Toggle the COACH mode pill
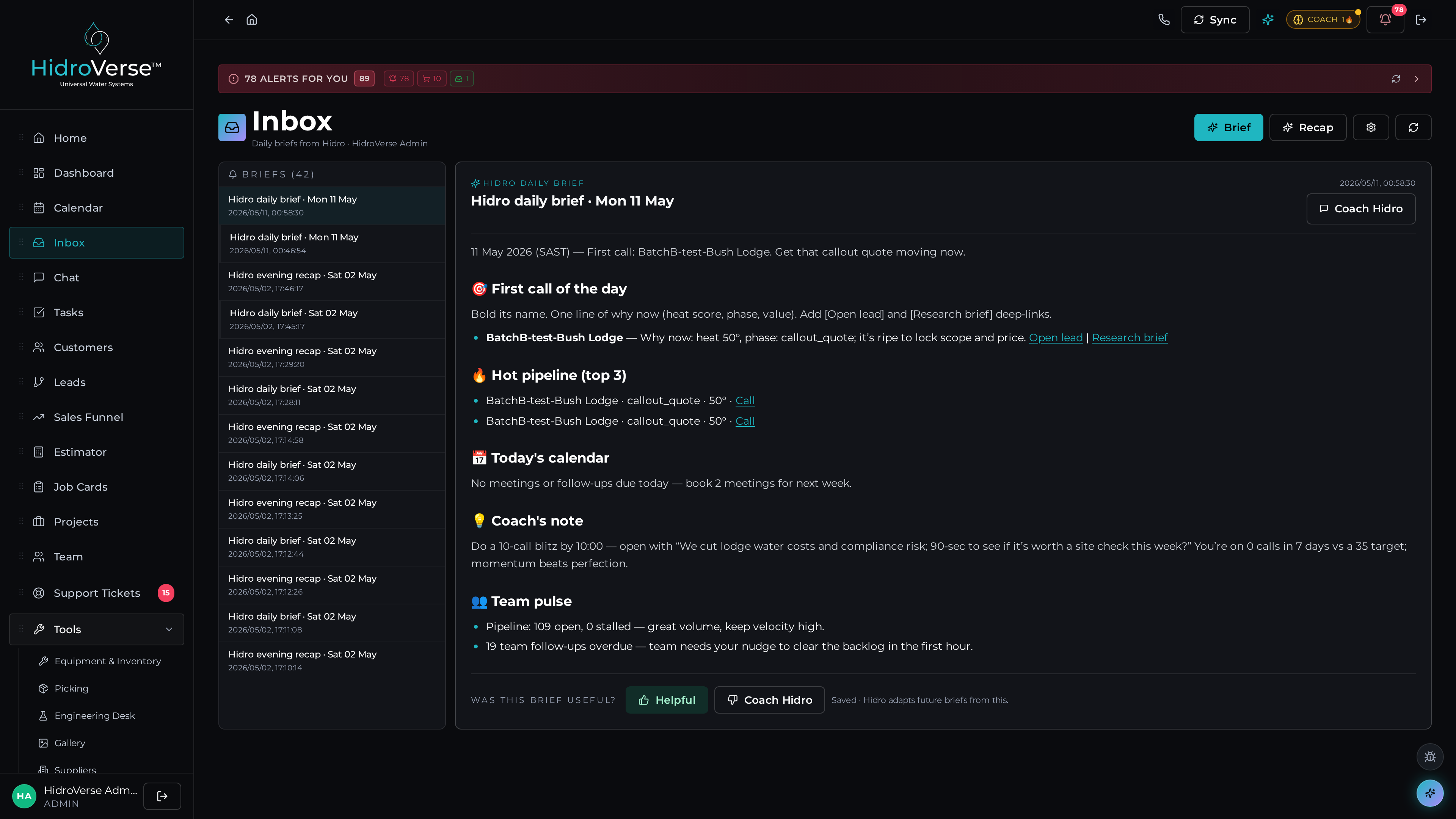The height and width of the screenshot is (819, 1456). pyautogui.click(x=1323, y=20)
